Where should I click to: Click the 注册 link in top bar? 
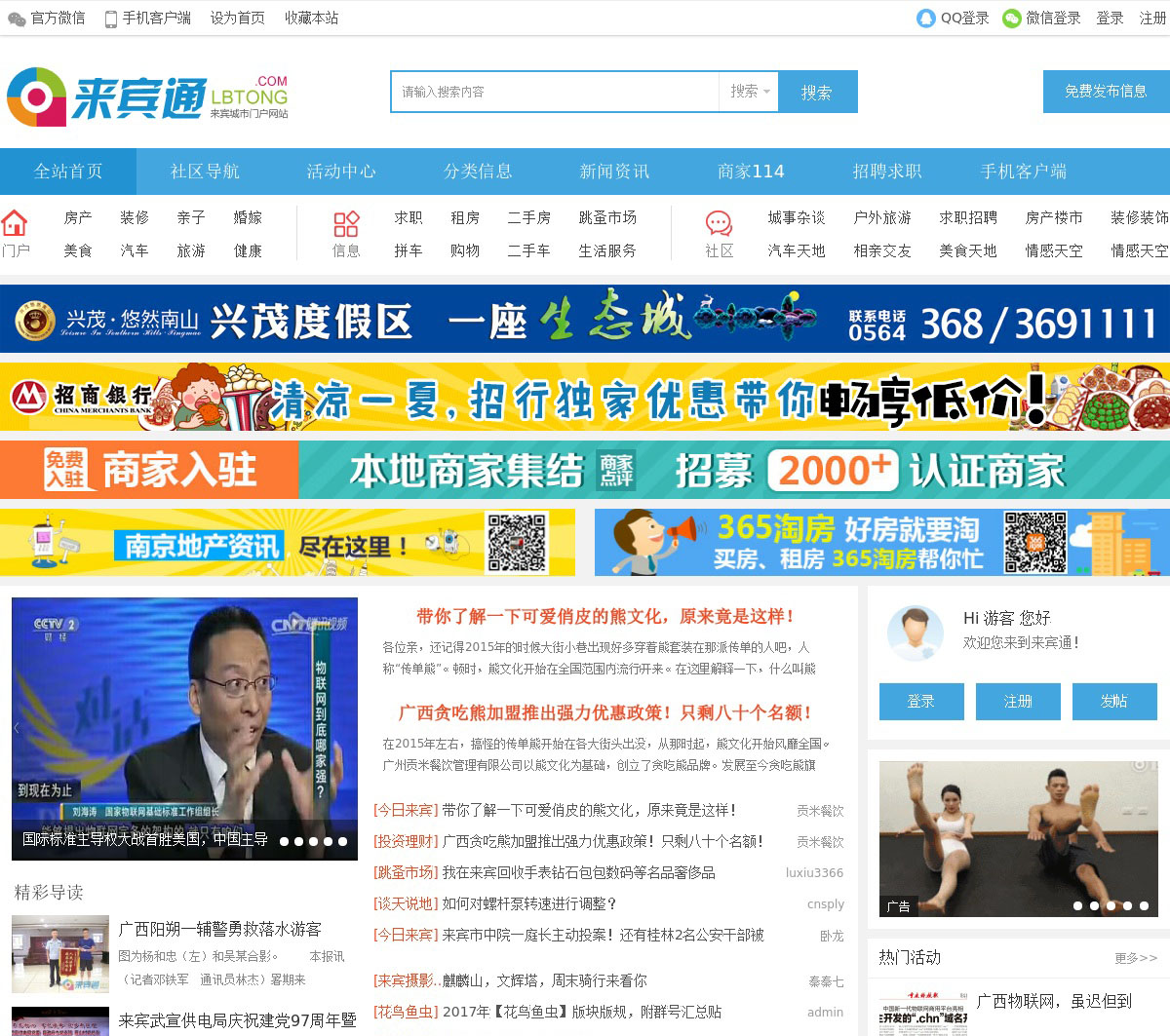[x=1152, y=19]
